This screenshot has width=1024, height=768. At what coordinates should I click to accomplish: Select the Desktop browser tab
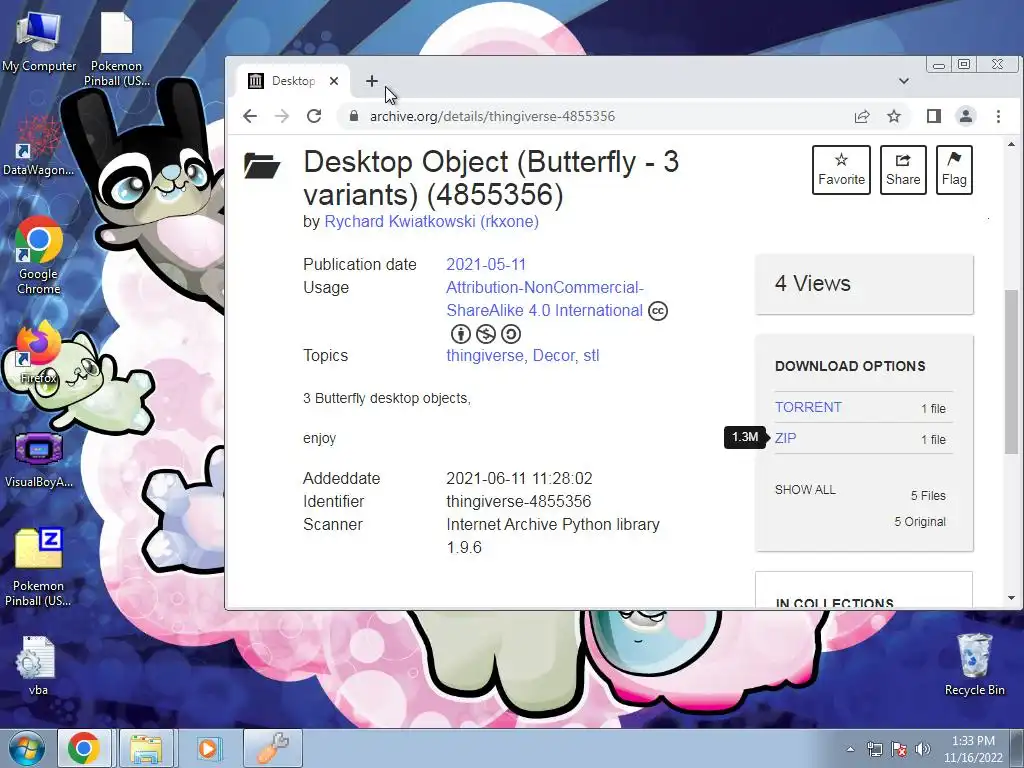(293, 81)
